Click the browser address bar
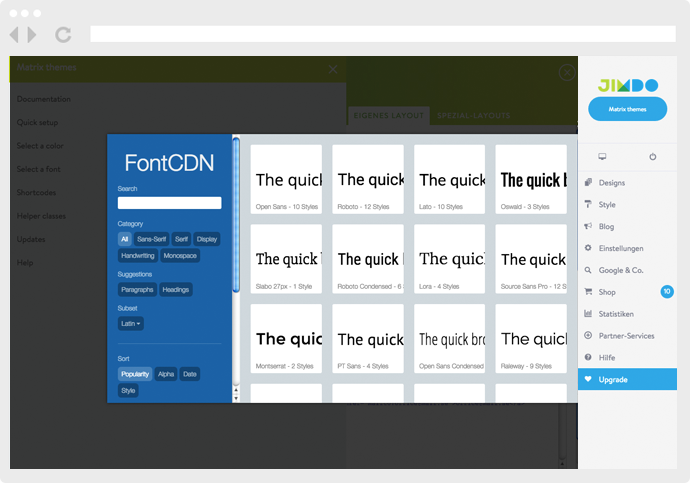The image size is (690, 483). tap(383, 34)
